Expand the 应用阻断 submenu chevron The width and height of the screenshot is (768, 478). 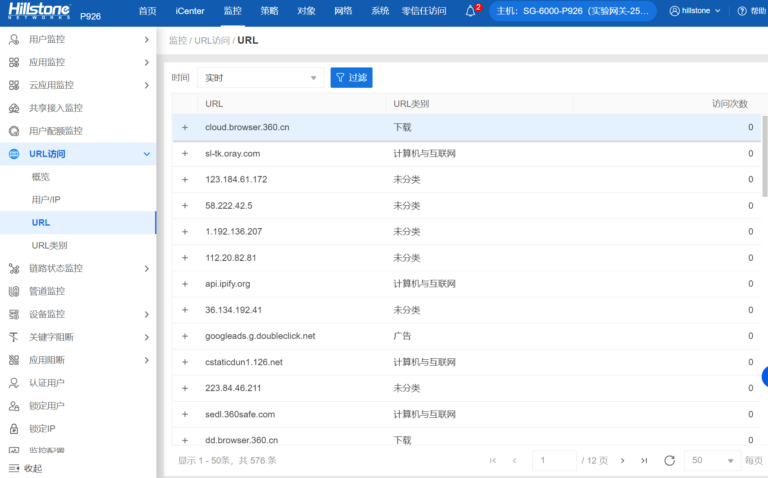click(x=146, y=360)
